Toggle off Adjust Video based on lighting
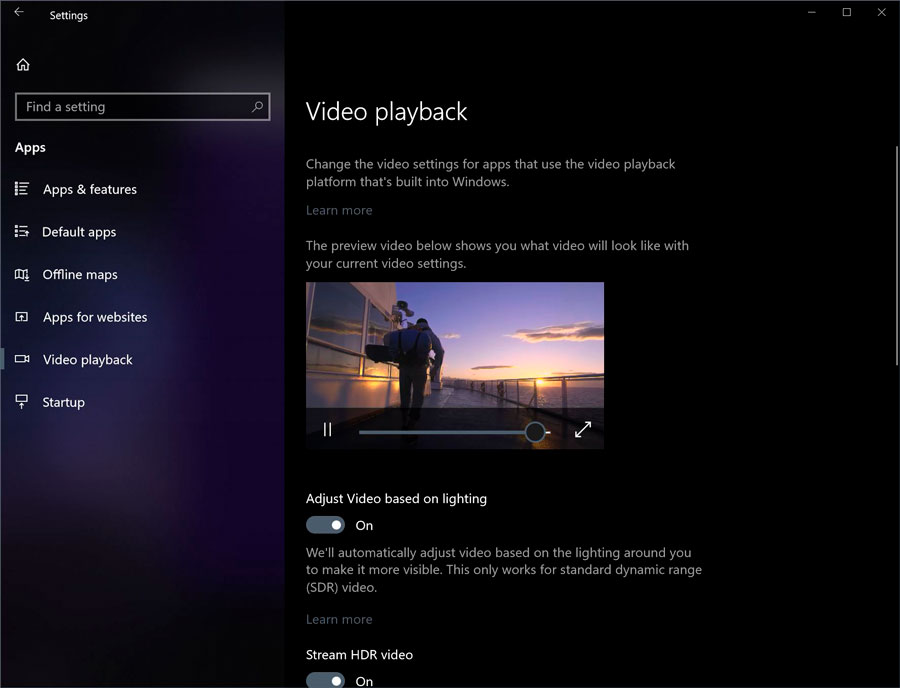The image size is (900, 688). pos(325,524)
